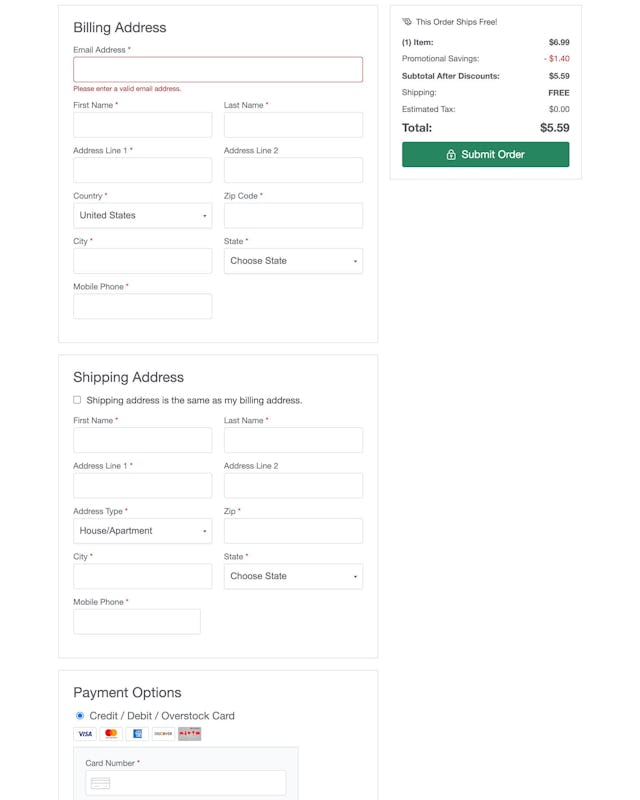Toggle the billing-same-as-shipping checkbox off
640x800 pixels.
click(x=76, y=399)
